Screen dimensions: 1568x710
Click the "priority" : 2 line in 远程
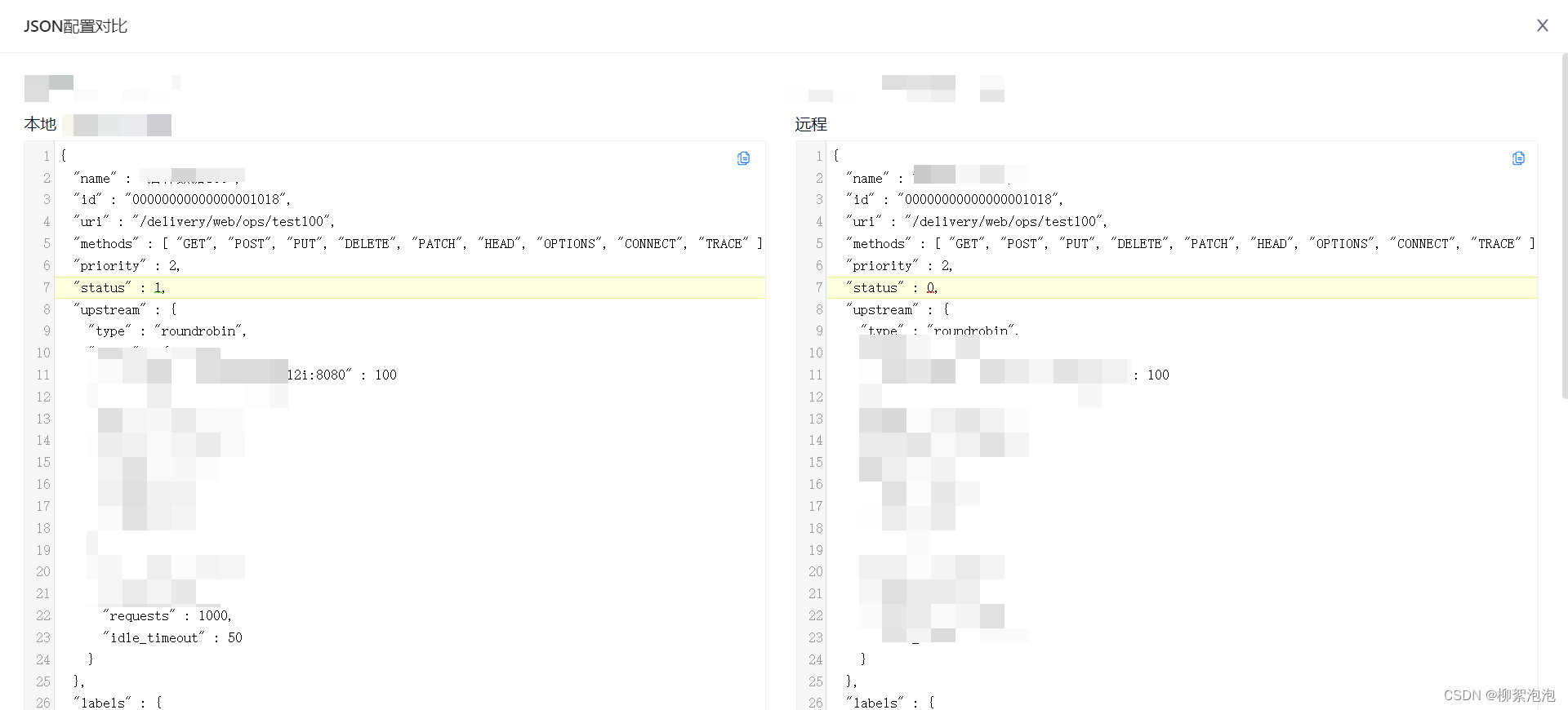coord(899,265)
